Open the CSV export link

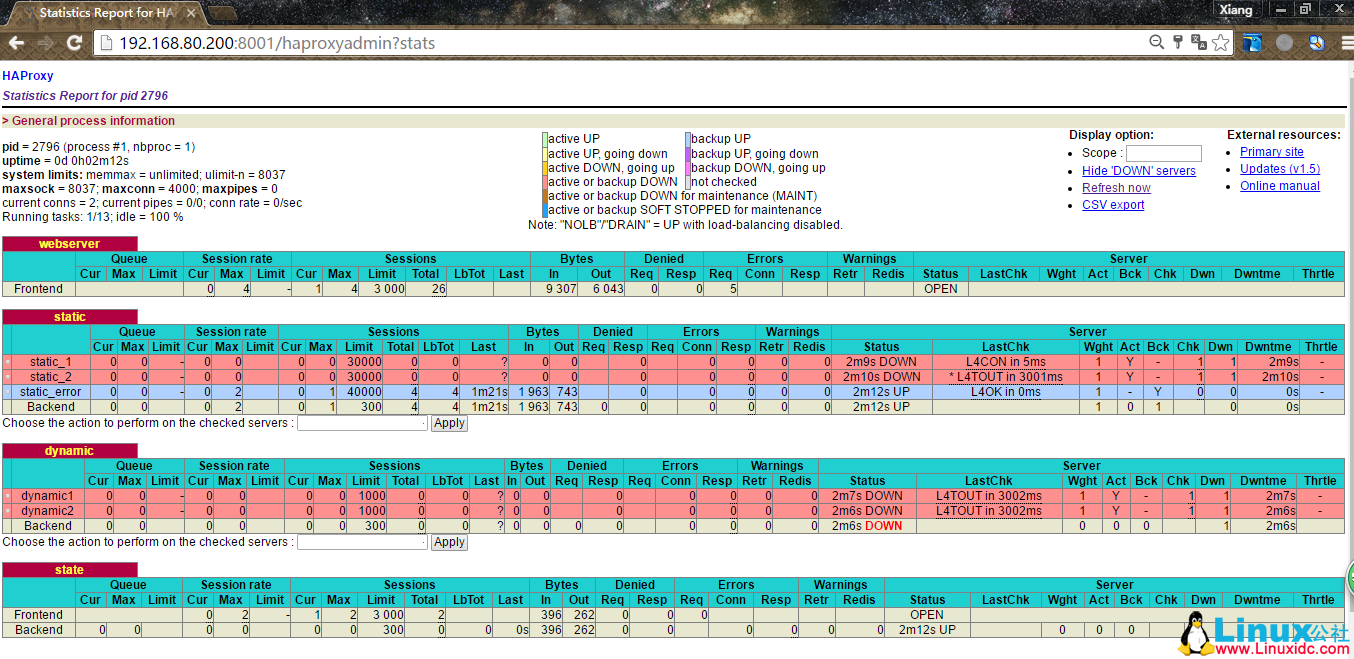click(1113, 205)
